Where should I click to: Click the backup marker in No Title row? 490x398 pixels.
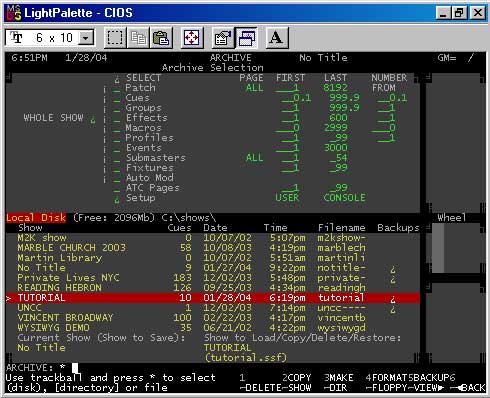click(x=393, y=269)
